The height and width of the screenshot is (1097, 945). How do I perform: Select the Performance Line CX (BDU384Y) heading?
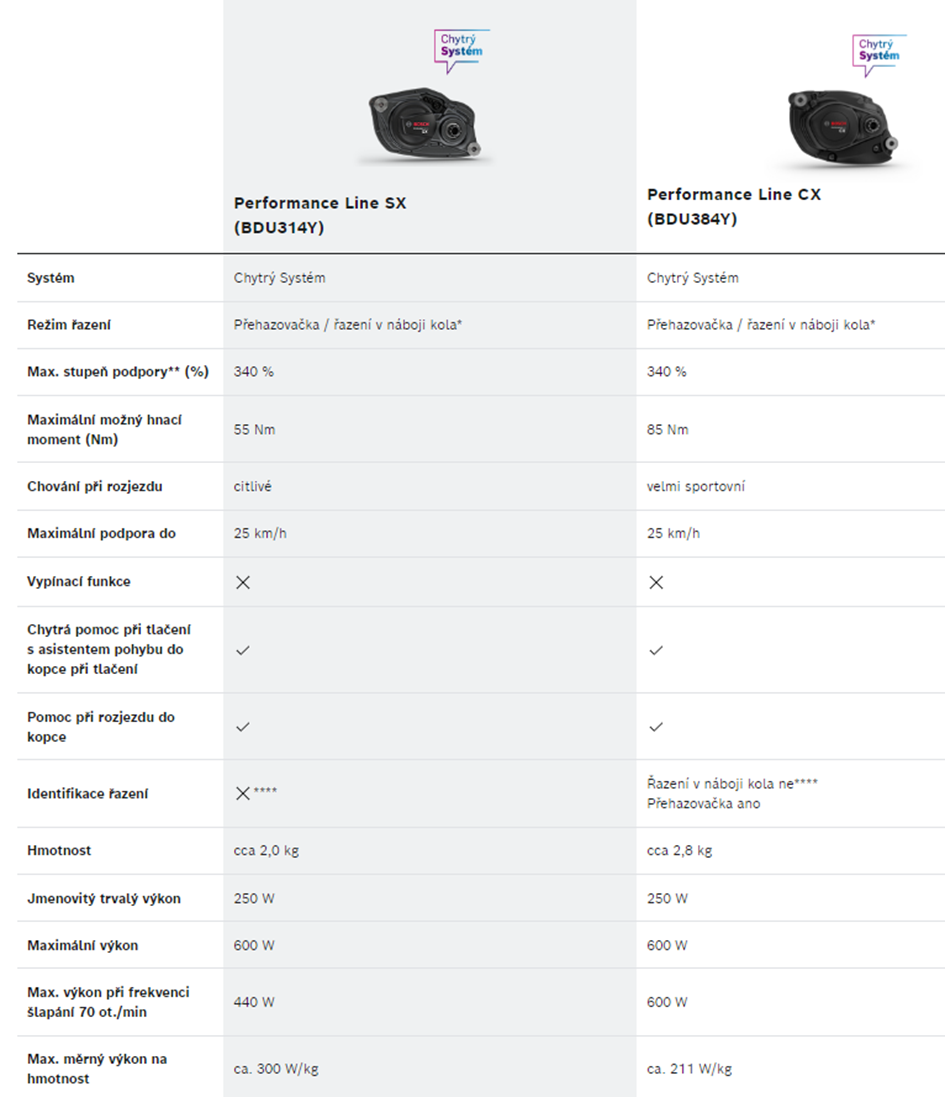[734, 206]
